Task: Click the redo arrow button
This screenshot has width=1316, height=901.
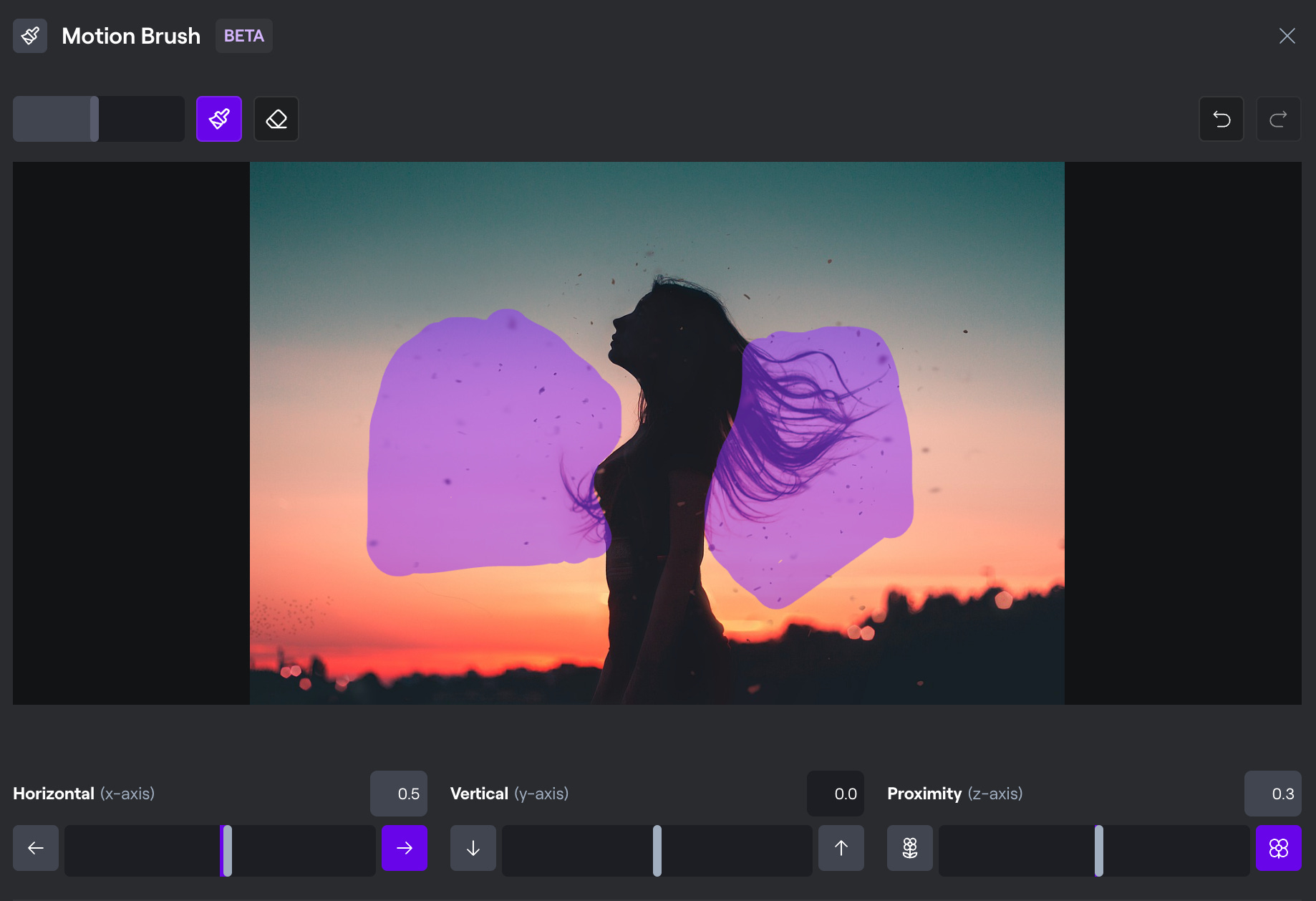Action: click(x=1279, y=119)
